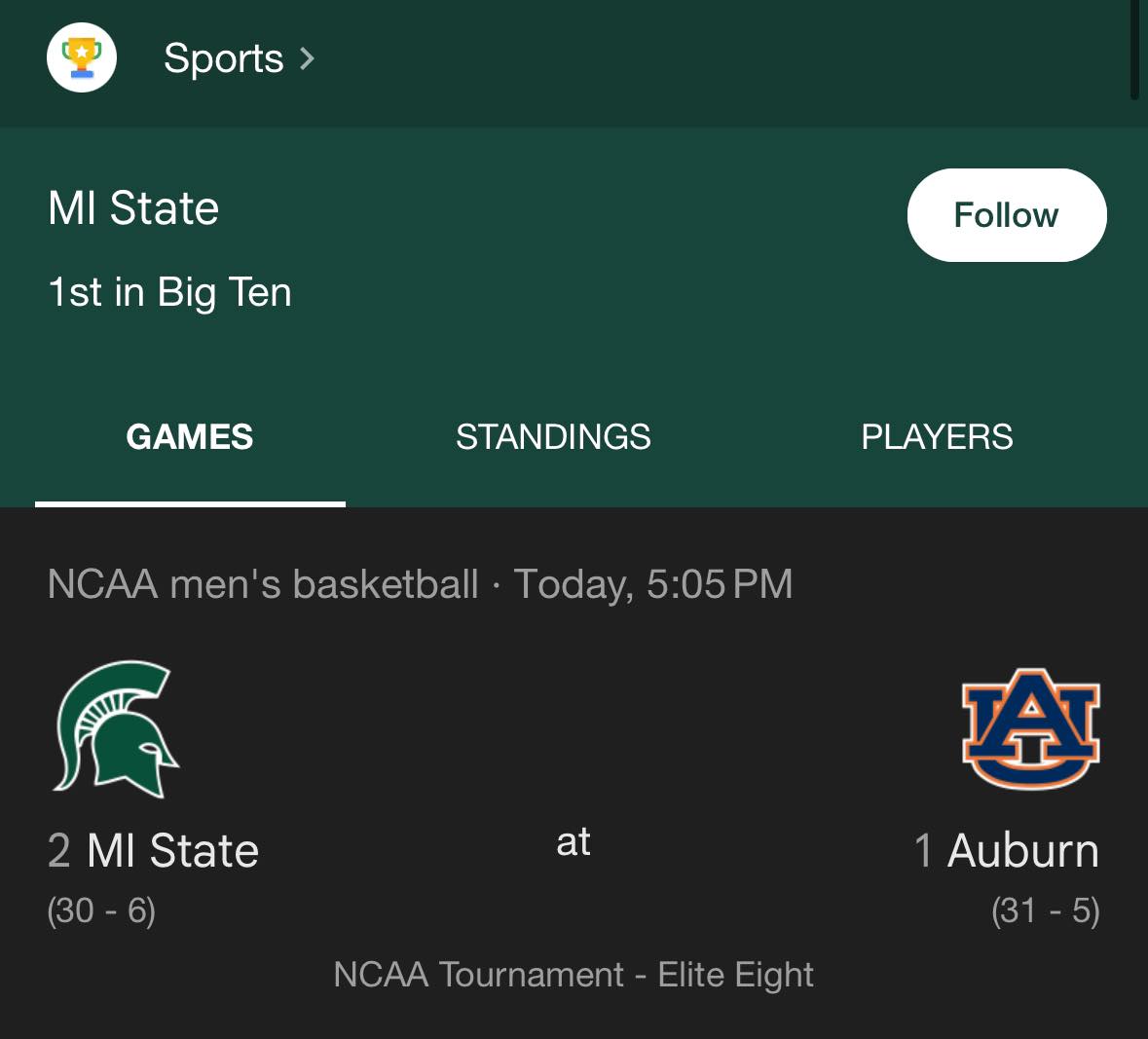This screenshot has height=1039, width=1148.
Task: Select the PLAYERS tab
Action: click(937, 437)
